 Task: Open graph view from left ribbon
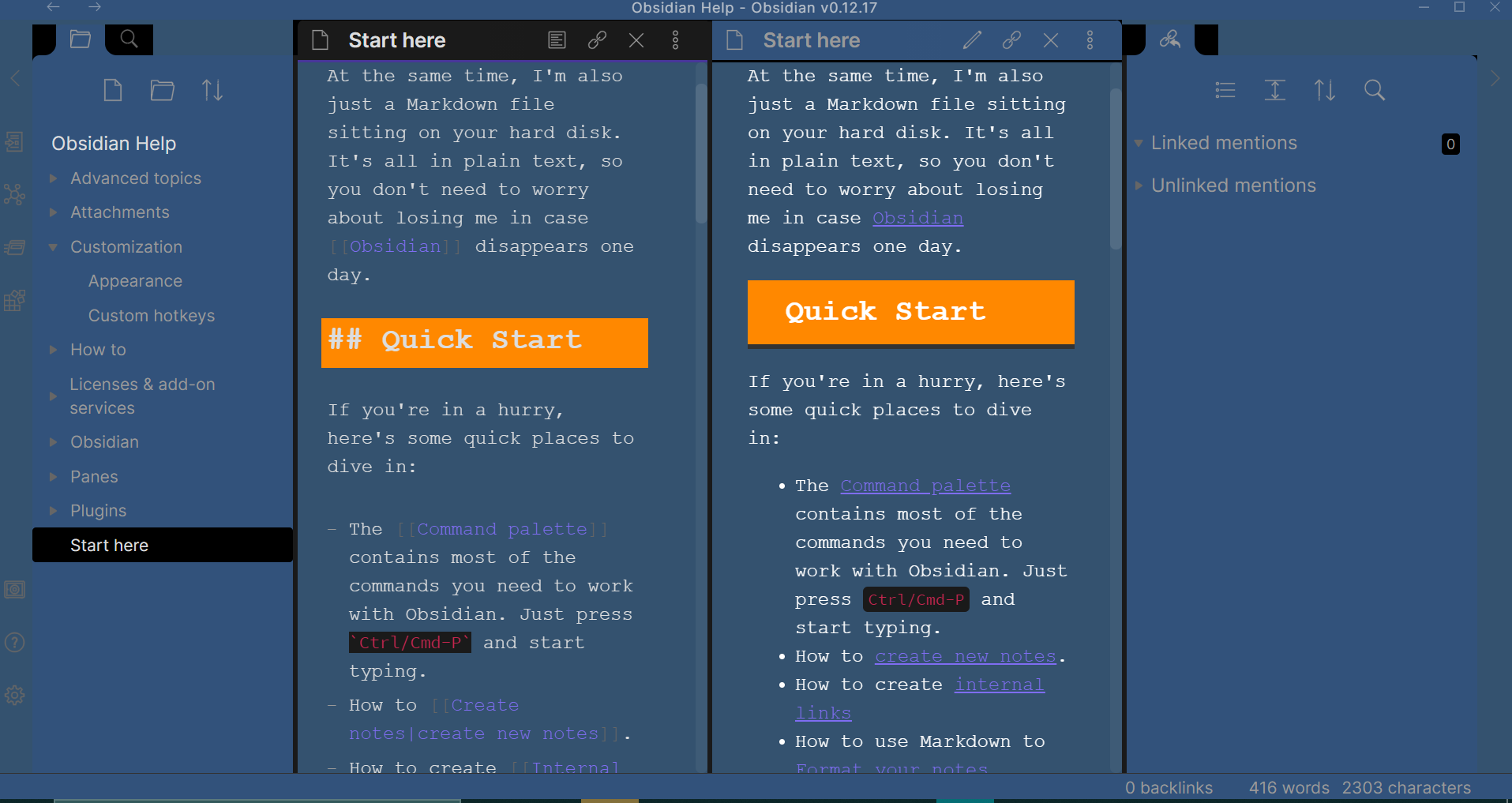[14, 194]
